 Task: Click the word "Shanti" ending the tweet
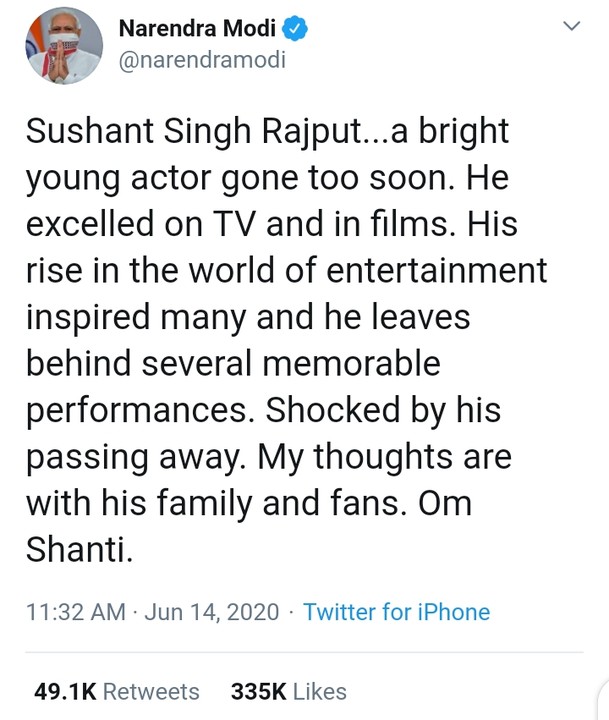78,549
